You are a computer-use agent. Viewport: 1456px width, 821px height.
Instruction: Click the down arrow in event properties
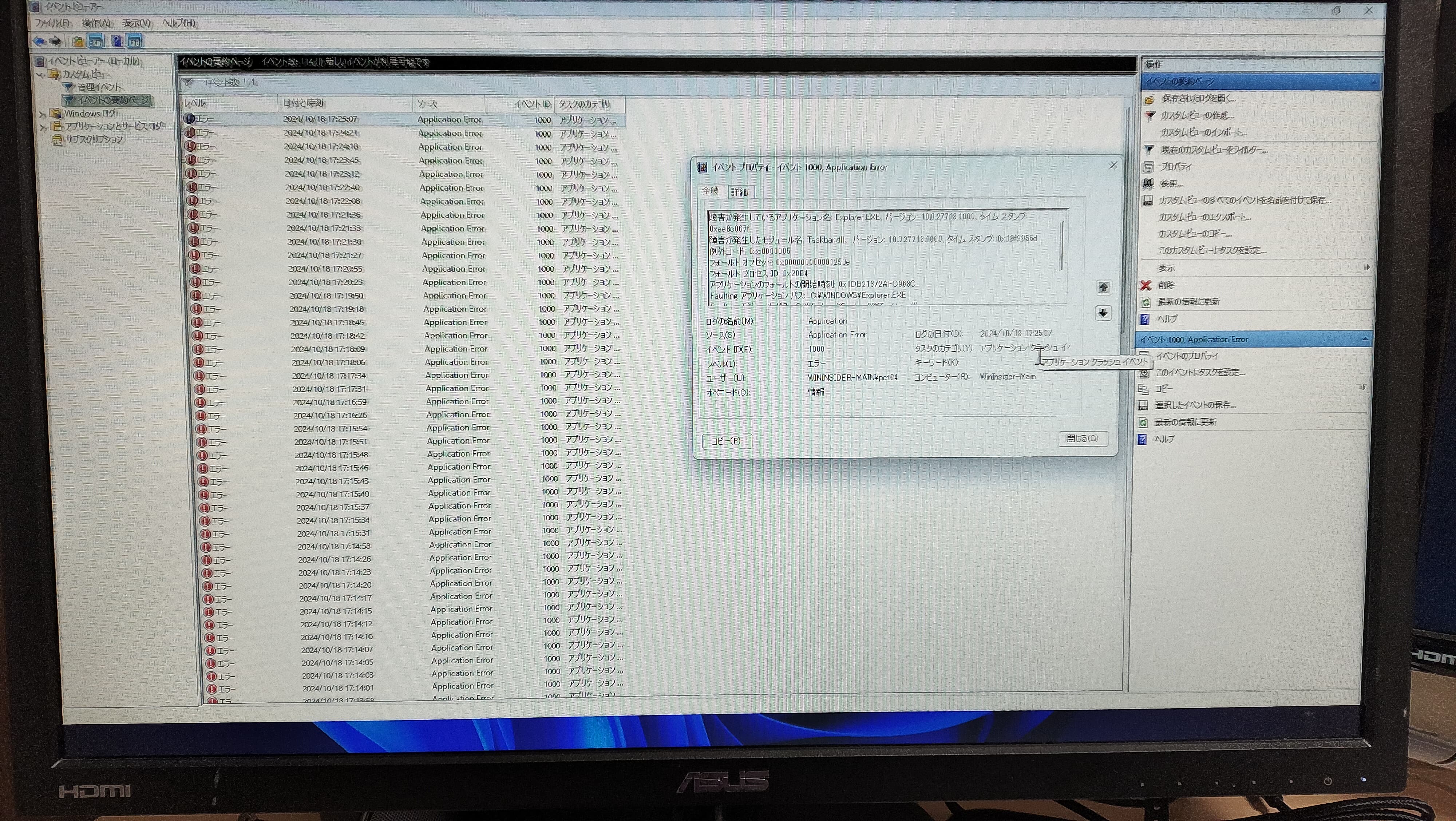pyautogui.click(x=1103, y=313)
